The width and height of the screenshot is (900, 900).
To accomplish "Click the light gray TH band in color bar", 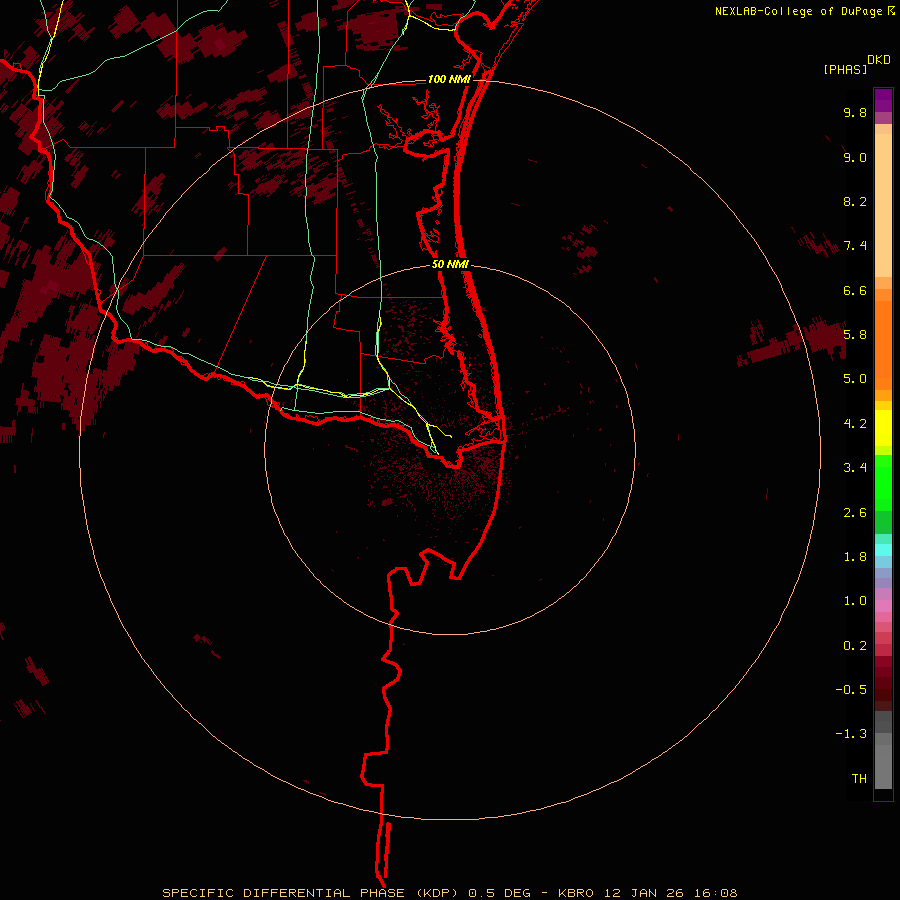I will (883, 767).
